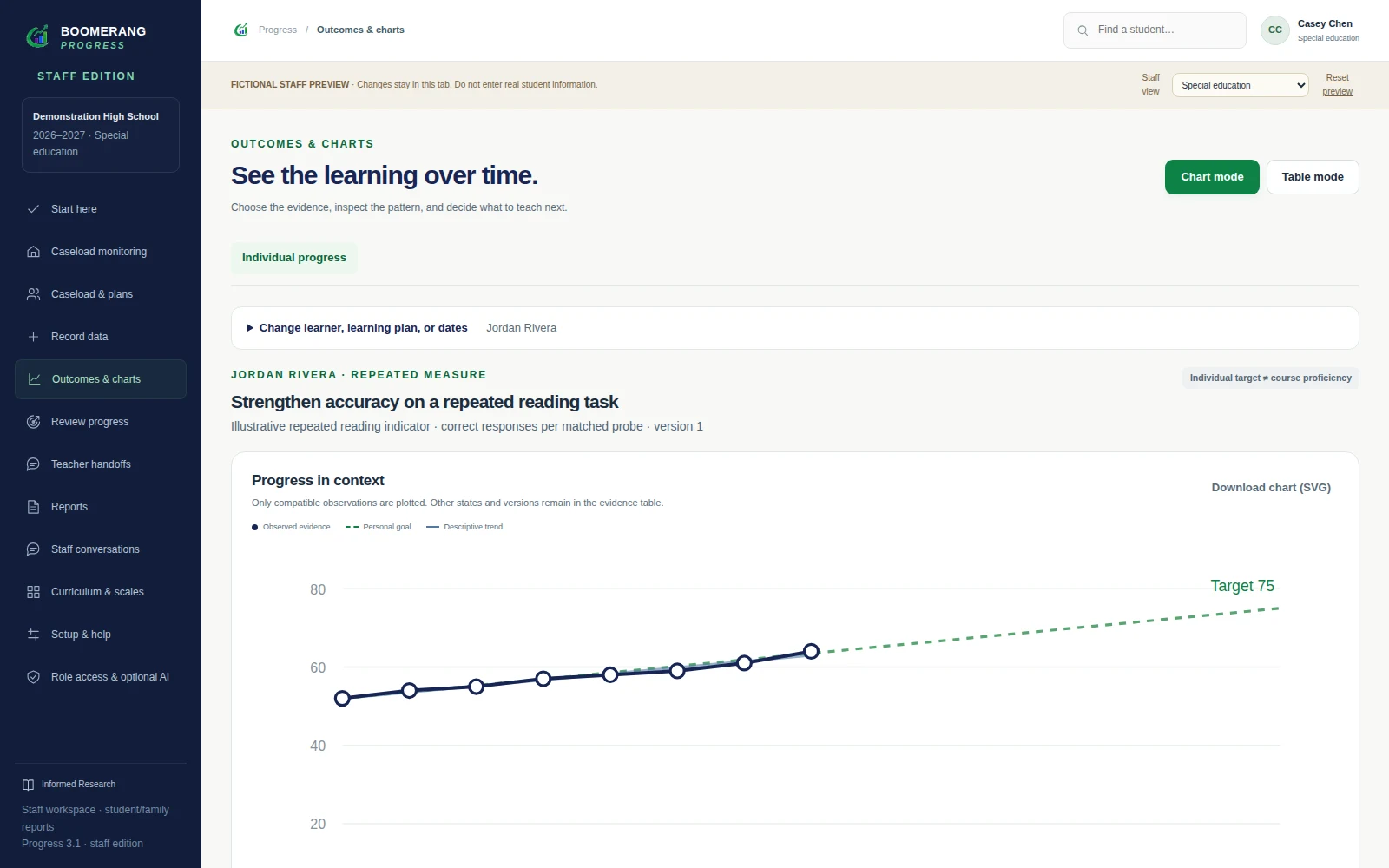Click the Target 75 chart label

point(1242,586)
